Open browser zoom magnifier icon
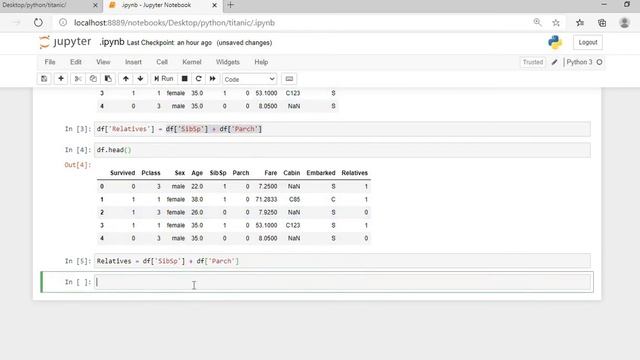The image size is (640, 360). tap(538, 22)
